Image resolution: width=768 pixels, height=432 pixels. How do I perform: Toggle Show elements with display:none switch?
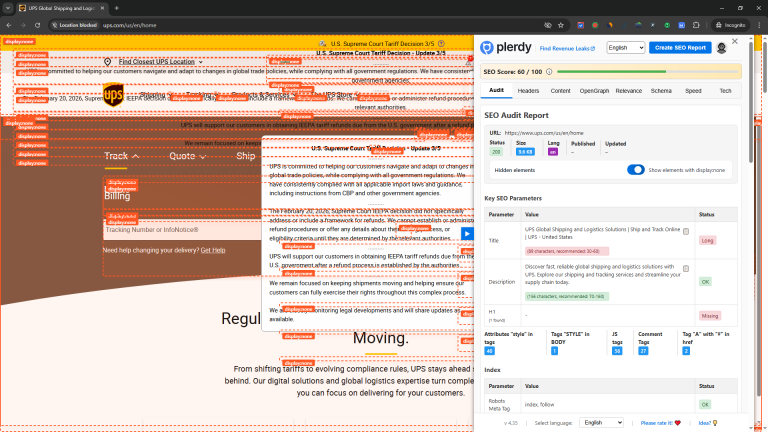coord(636,169)
